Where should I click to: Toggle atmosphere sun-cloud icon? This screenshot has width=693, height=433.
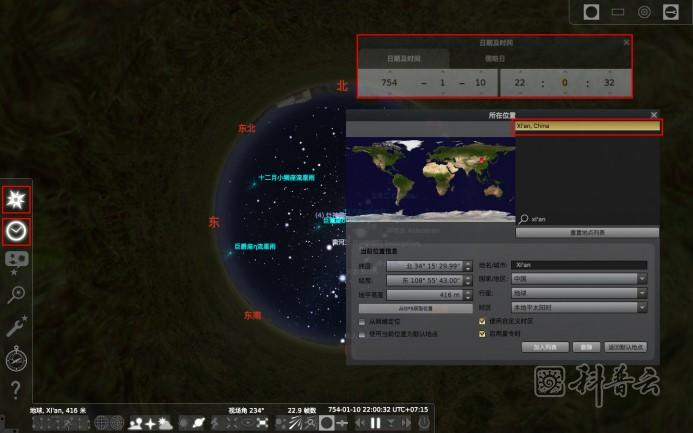[x=165, y=423]
